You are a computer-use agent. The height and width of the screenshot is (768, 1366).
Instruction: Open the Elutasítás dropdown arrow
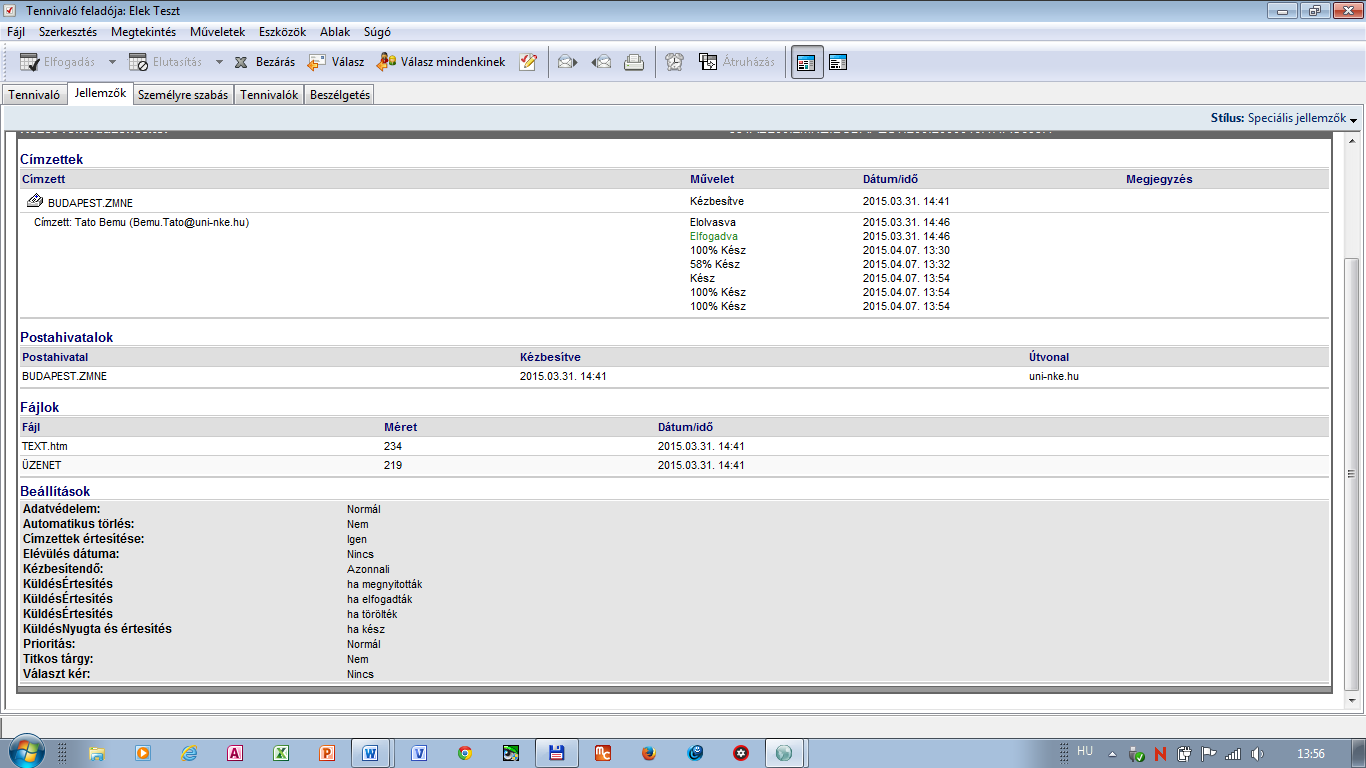click(x=220, y=62)
